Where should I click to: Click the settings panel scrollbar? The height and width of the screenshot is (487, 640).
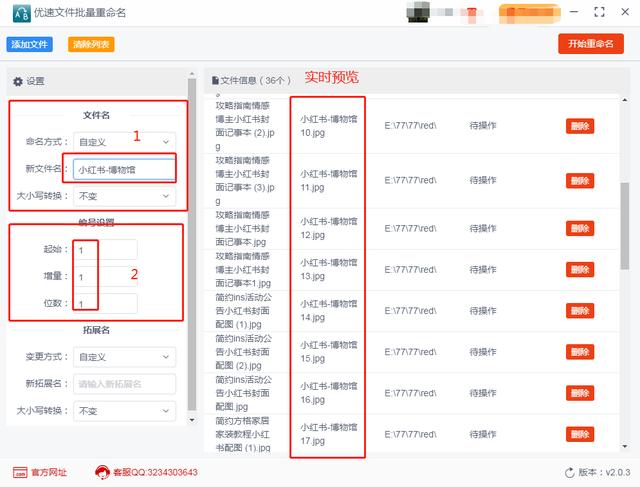point(192,245)
